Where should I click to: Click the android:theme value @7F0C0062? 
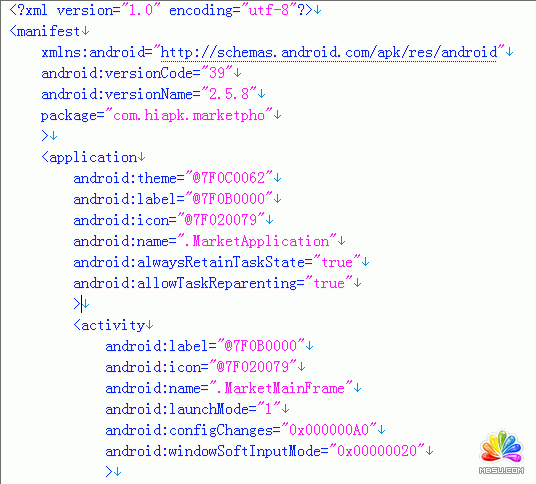point(228,178)
